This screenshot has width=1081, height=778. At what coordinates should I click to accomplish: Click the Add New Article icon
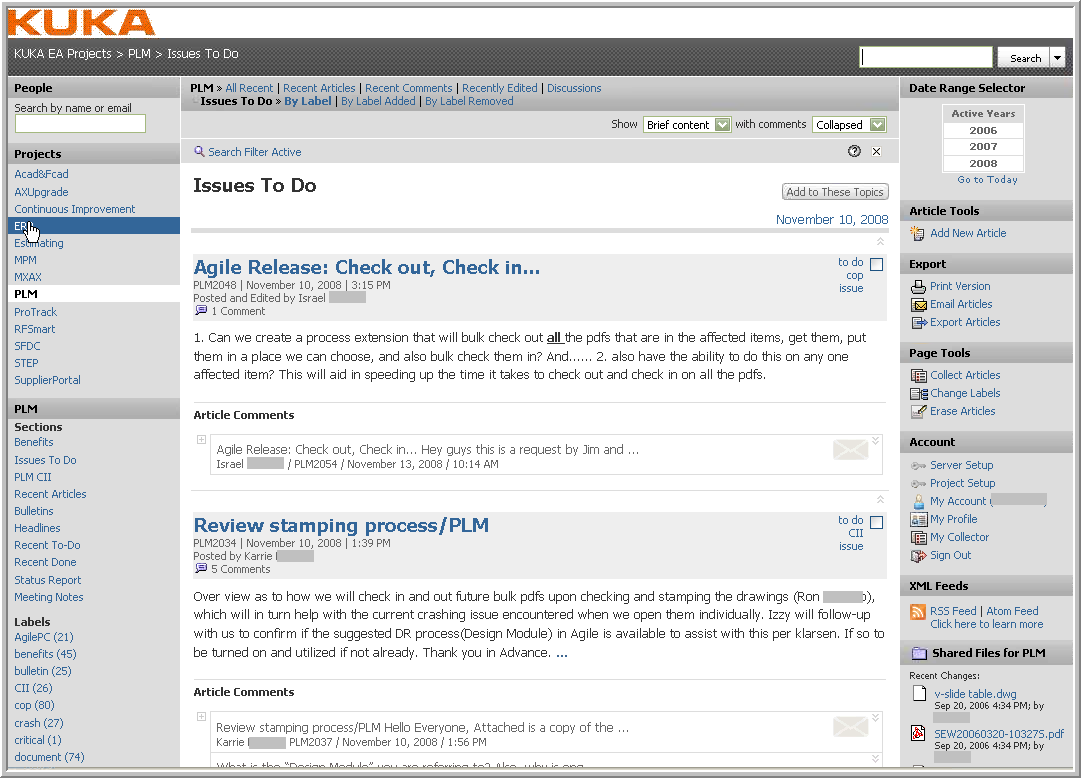(x=918, y=233)
